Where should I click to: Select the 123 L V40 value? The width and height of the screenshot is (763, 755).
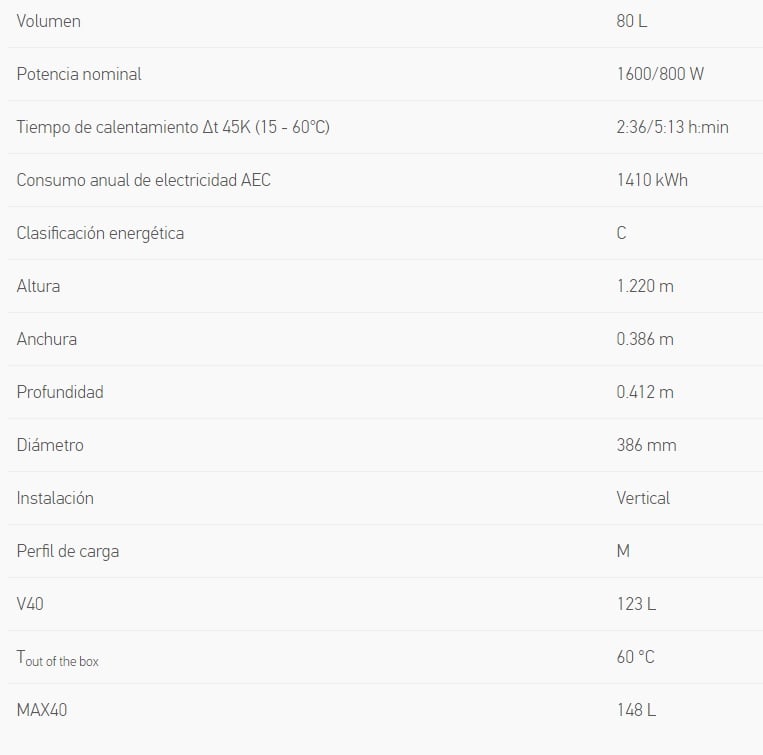pyautogui.click(x=636, y=605)
